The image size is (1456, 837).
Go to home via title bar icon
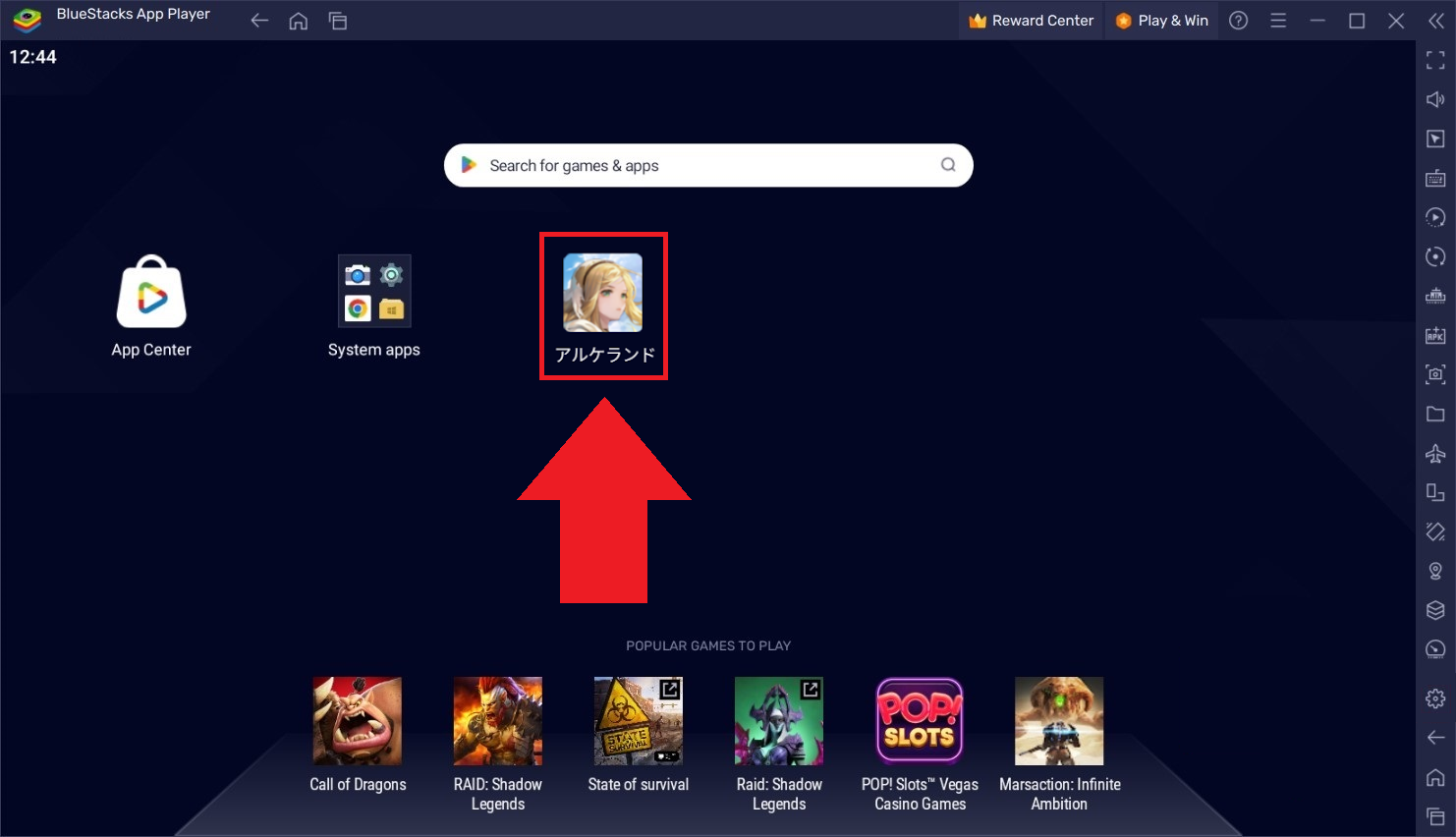(299, 21)
